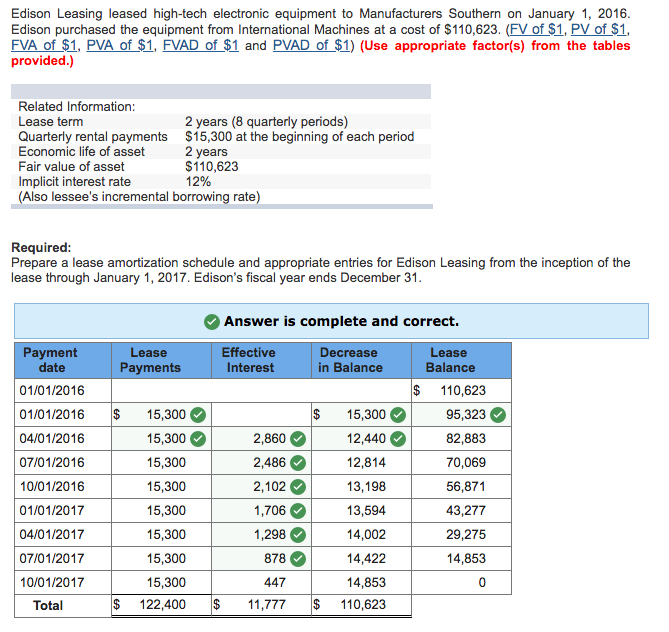The height and width of the screenshot is (632, 669).
Task: Click the checkmark beside 2,102 effective interest
Action: pos(298,486)
